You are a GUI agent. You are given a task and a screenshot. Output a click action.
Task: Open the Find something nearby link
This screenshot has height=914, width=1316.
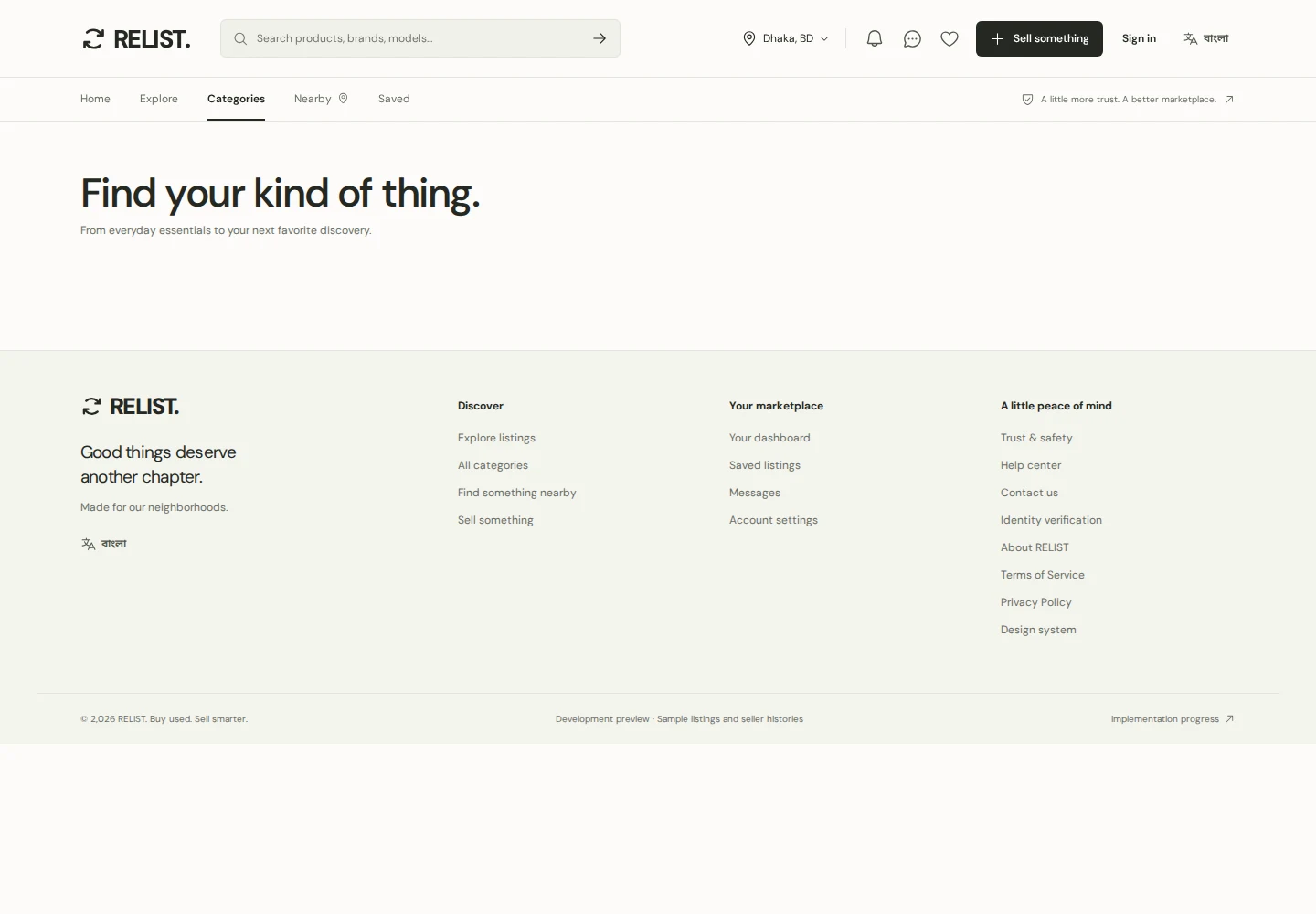(517, 493)
